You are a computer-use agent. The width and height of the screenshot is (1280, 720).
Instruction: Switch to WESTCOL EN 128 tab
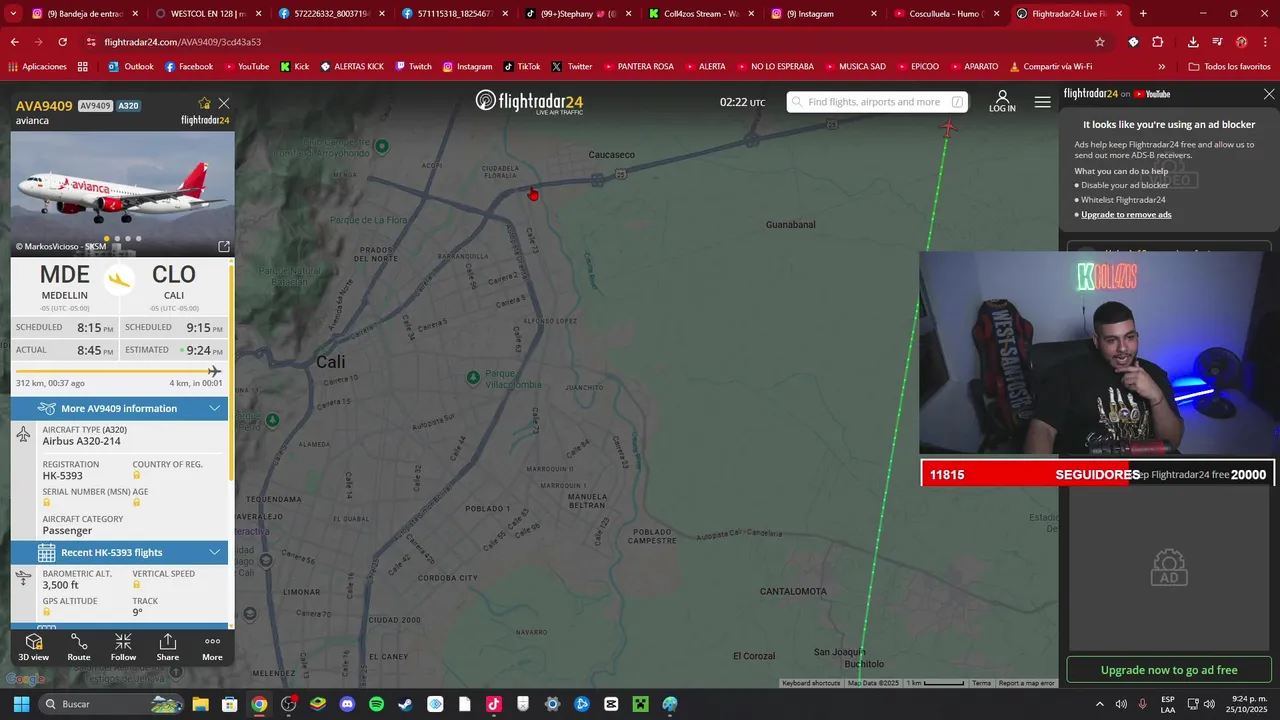coord(208,14)
